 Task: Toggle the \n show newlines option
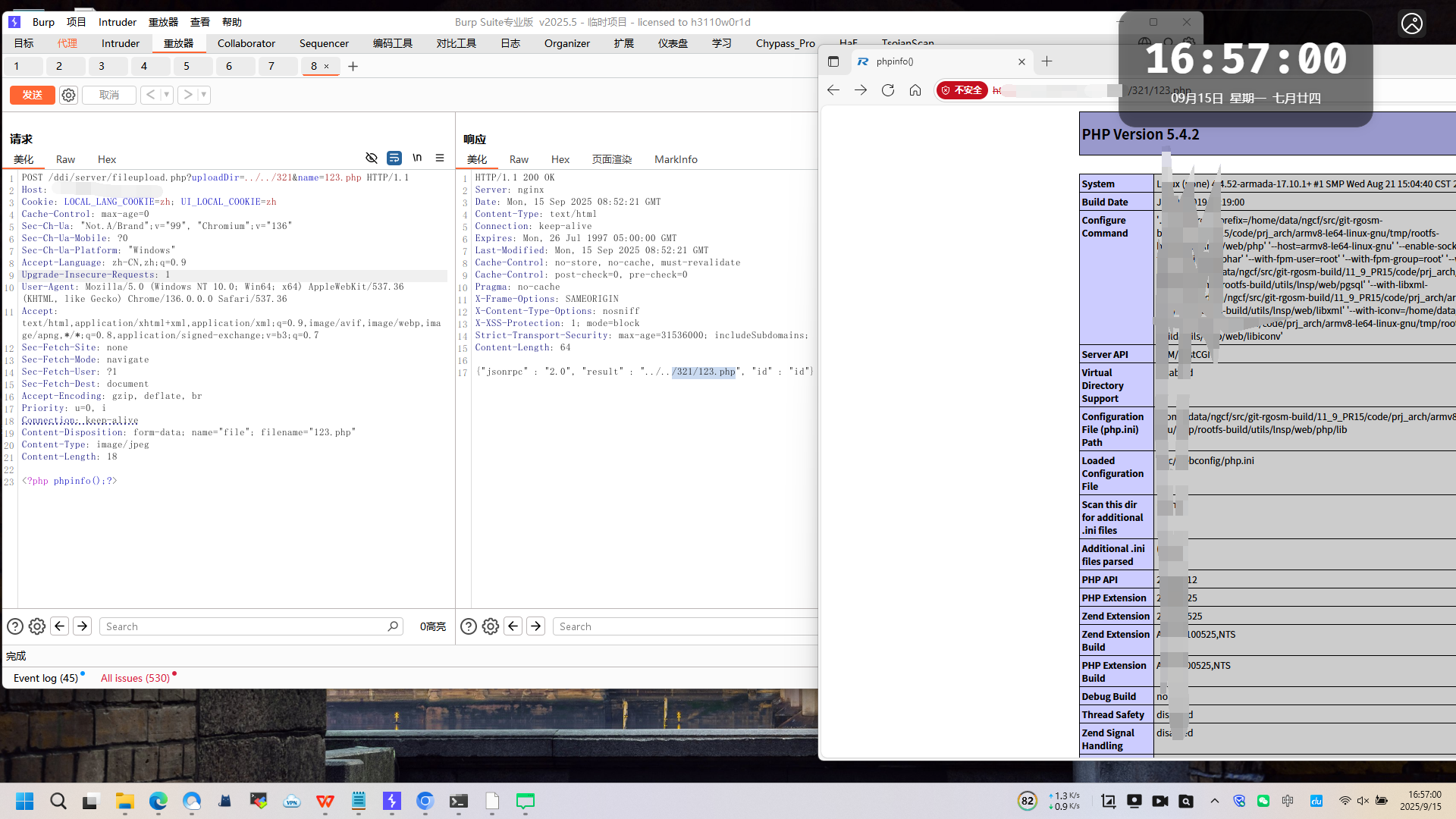417,158
